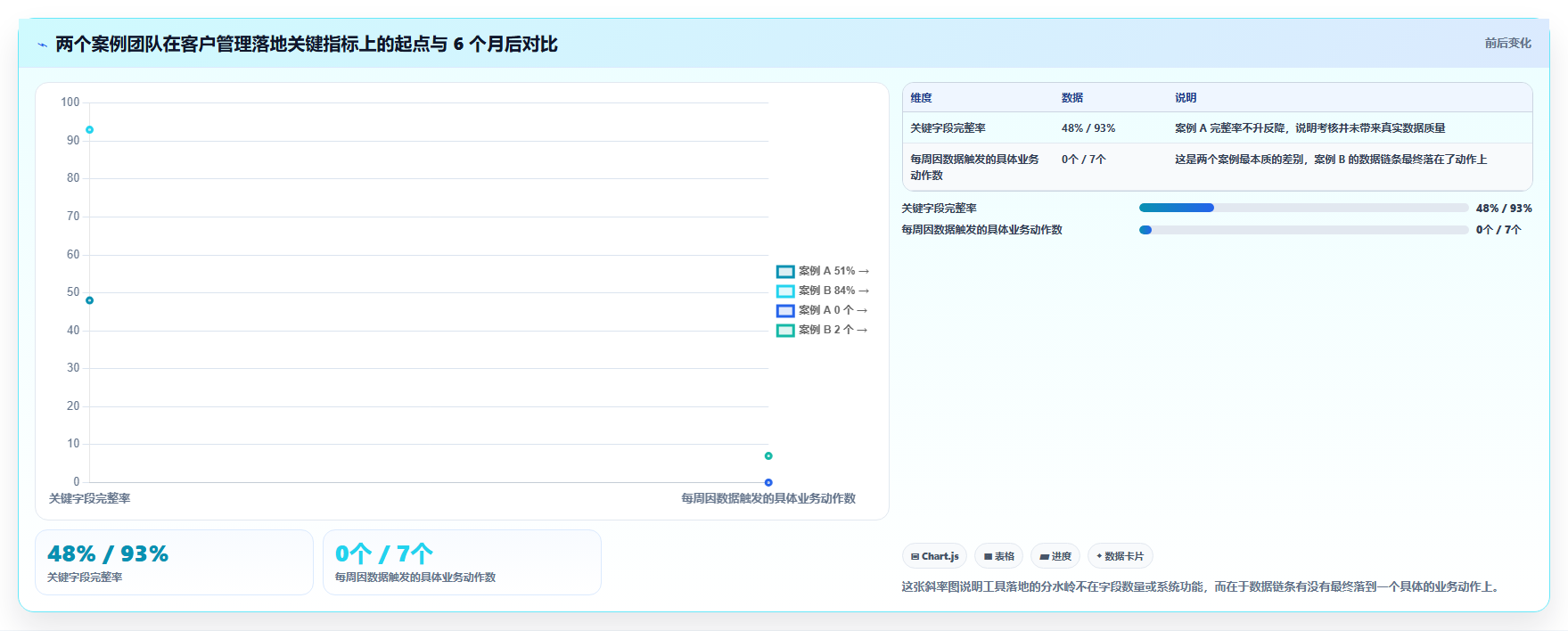Image resolution: width=1568 pixels, height=631 pixels.
Task: Click the blue data point at 0
Action: click(768, 482)
